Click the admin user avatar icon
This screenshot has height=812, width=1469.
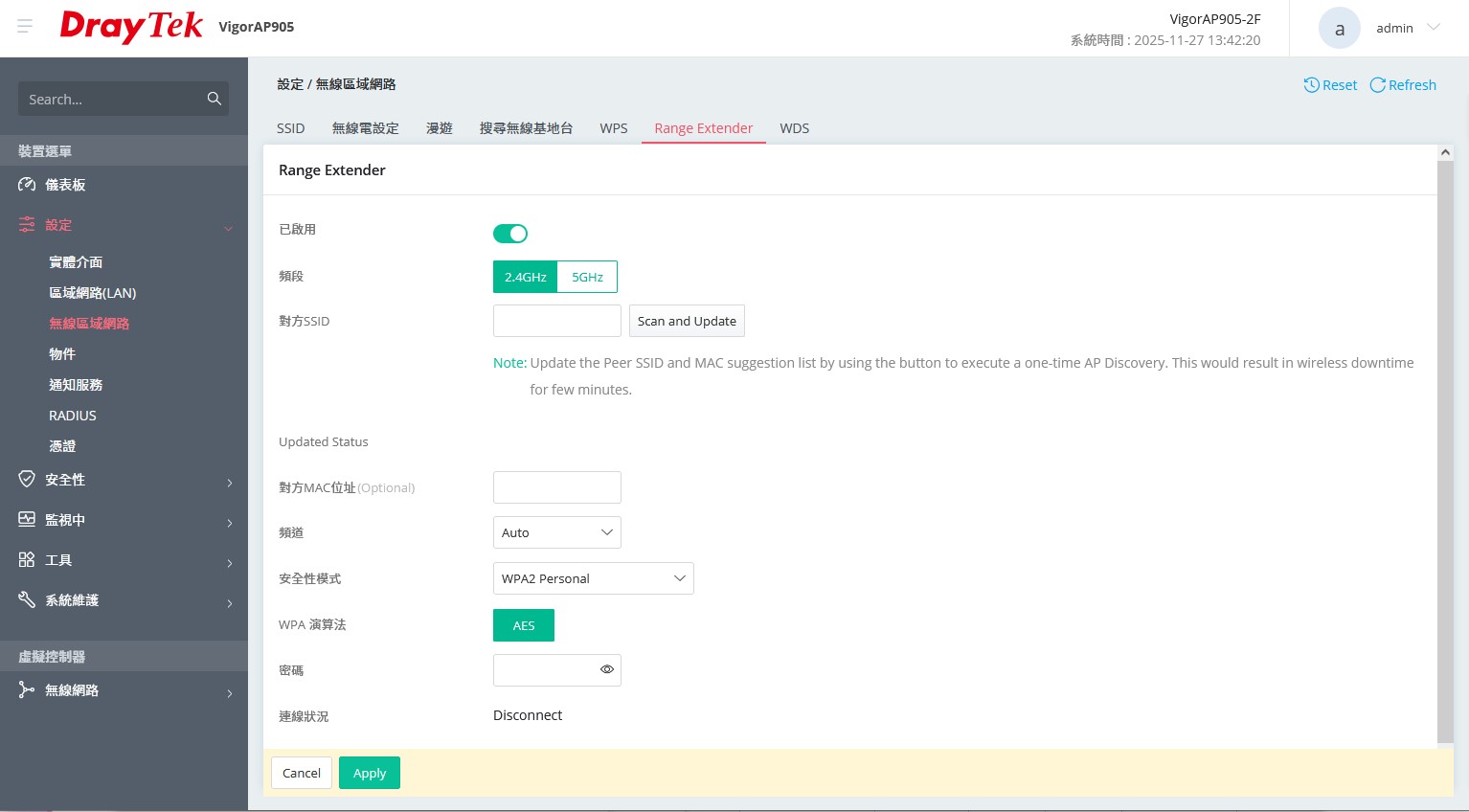click(1339, 29)
